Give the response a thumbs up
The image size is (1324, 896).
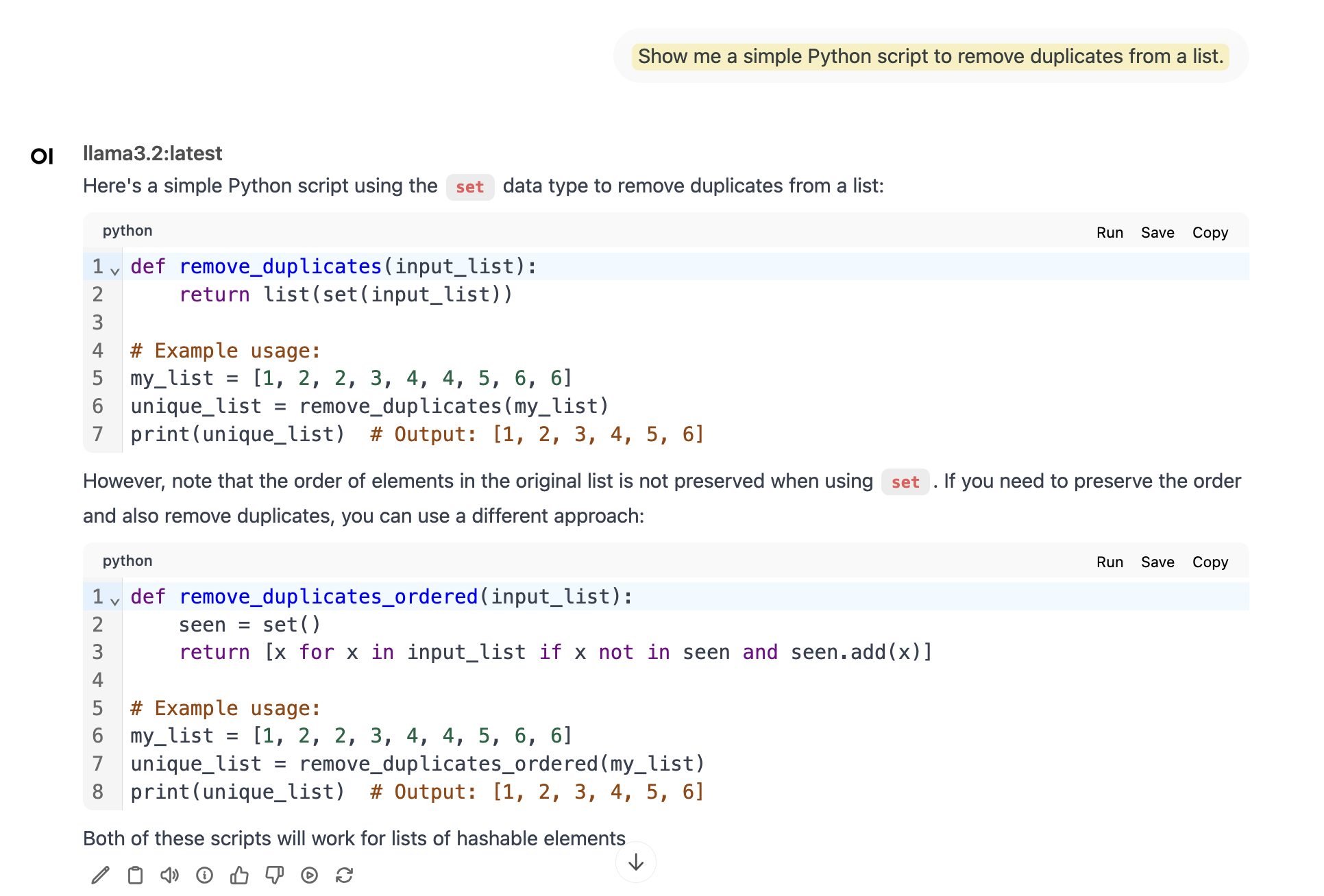[239, 875]
